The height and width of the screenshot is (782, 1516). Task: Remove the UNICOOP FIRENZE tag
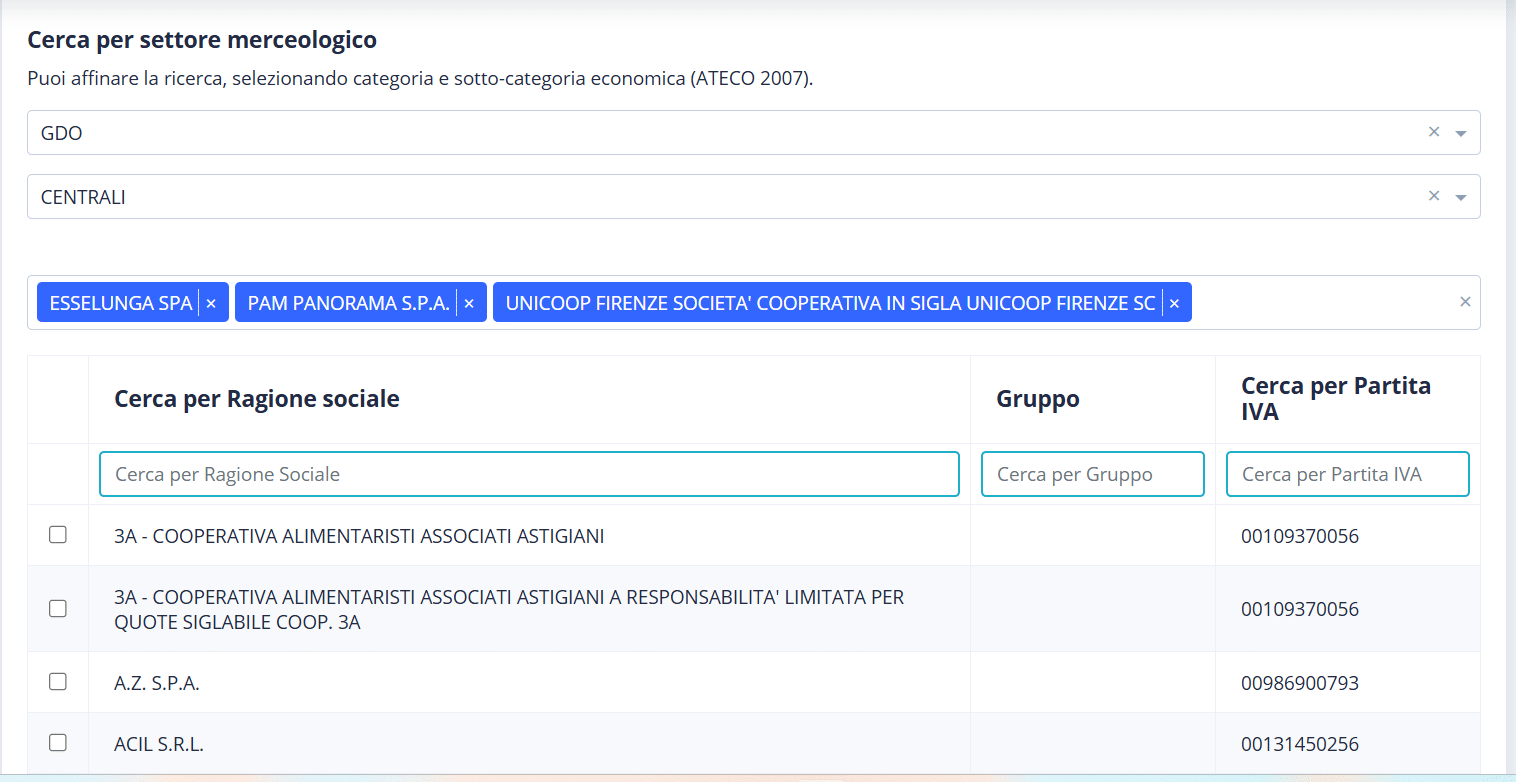coord(1174,303)
